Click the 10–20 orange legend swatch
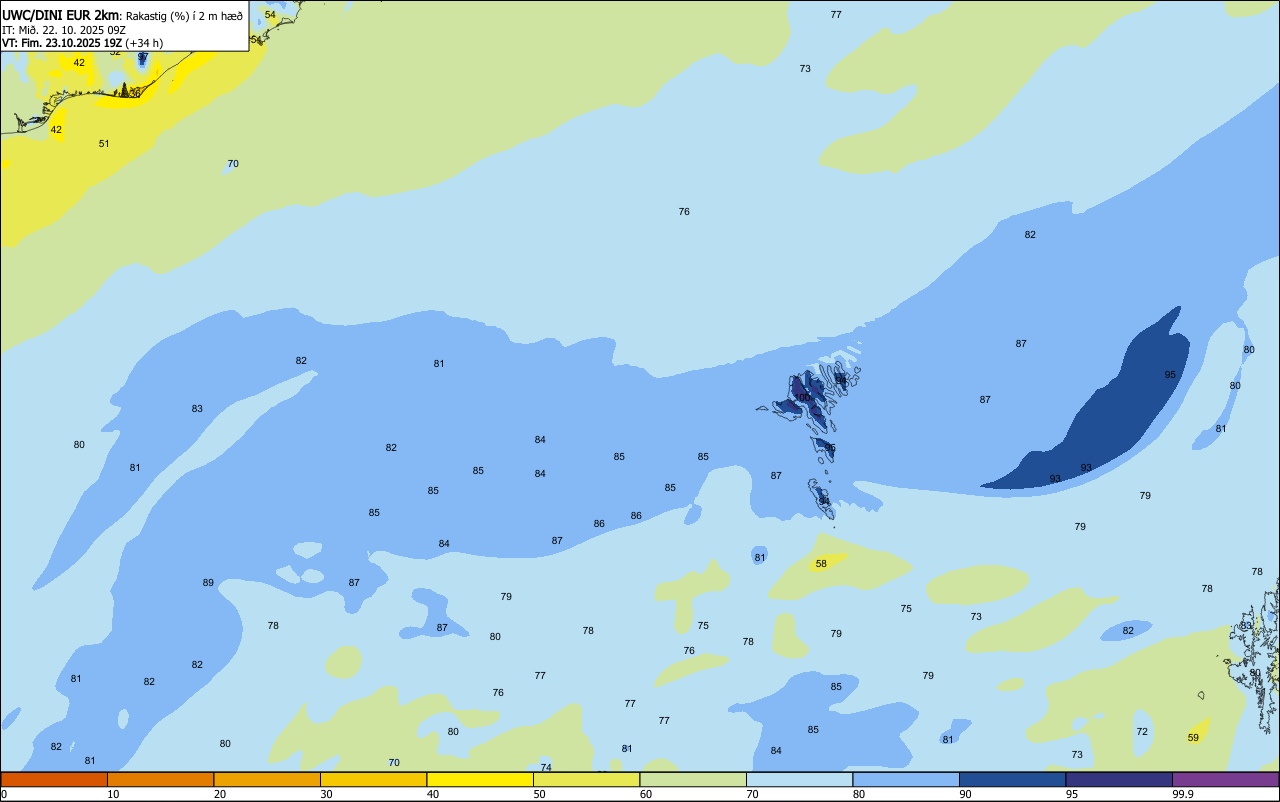 click(x=160, y=779)
